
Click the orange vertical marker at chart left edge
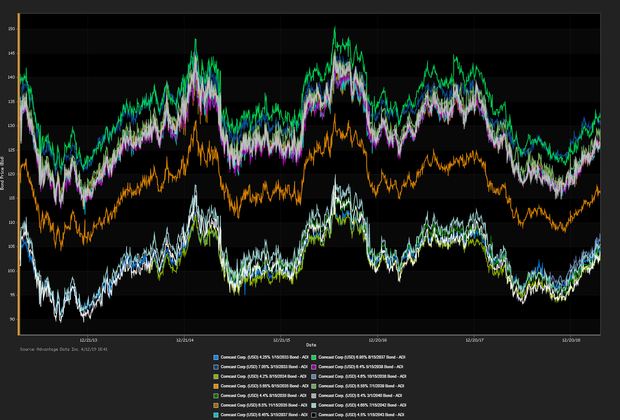point(18,174)
